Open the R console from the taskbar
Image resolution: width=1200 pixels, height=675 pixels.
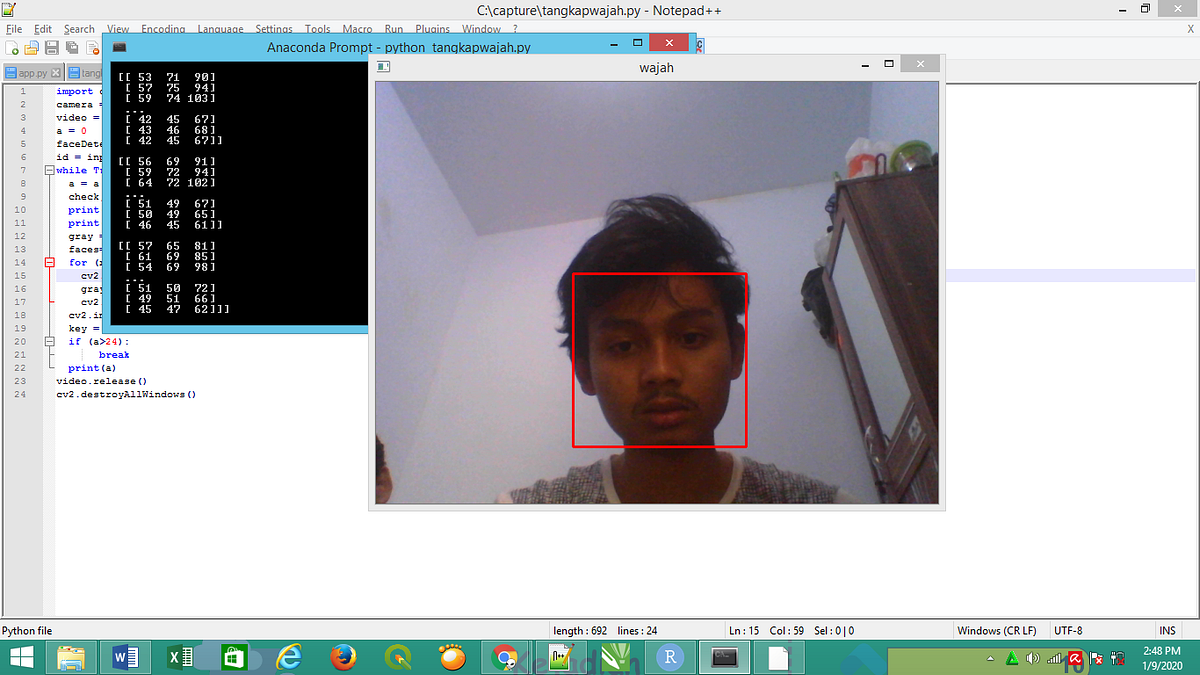[670, 657]
